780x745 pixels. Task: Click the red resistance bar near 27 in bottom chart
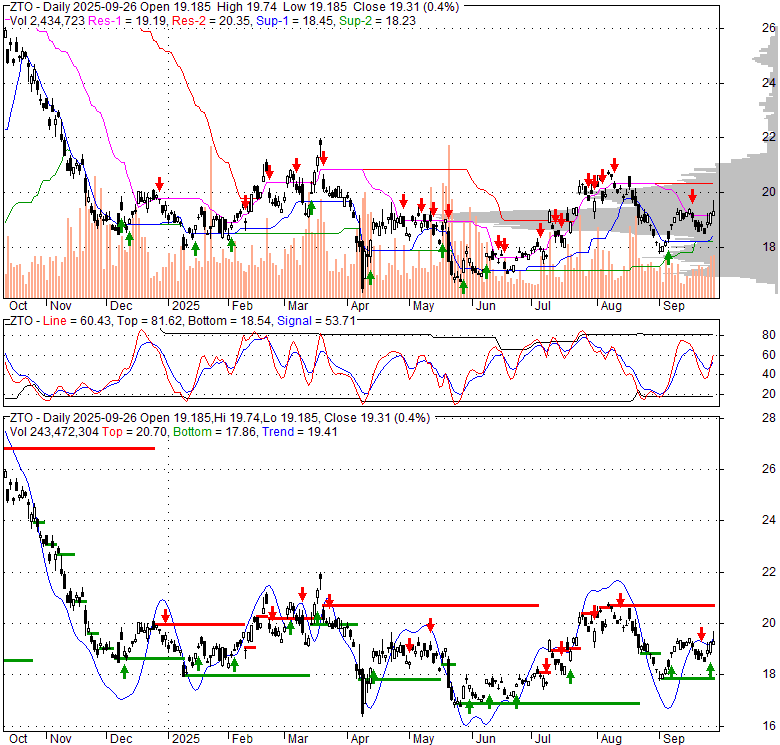[79, 449]
